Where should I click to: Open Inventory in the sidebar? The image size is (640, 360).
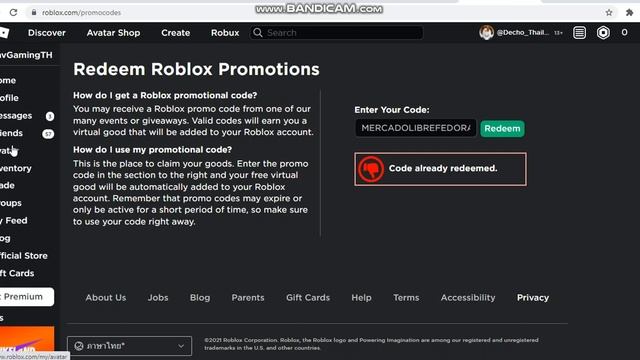tap(16, 168)
